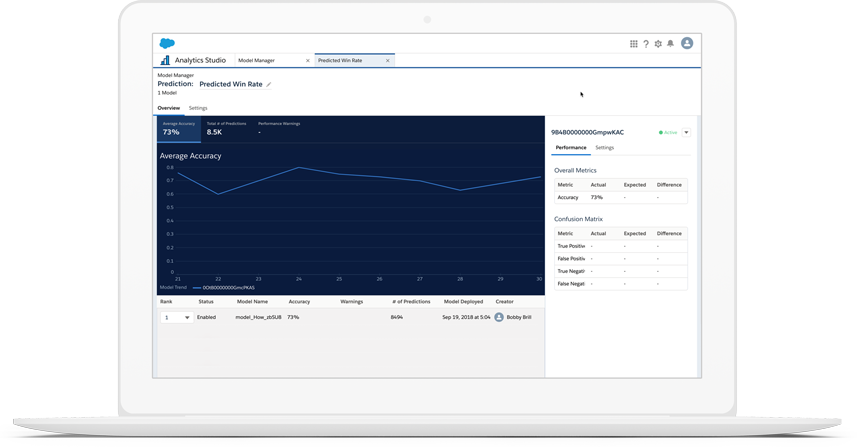
Task: Click the Rank column header
Action: [x=166, y=302]
